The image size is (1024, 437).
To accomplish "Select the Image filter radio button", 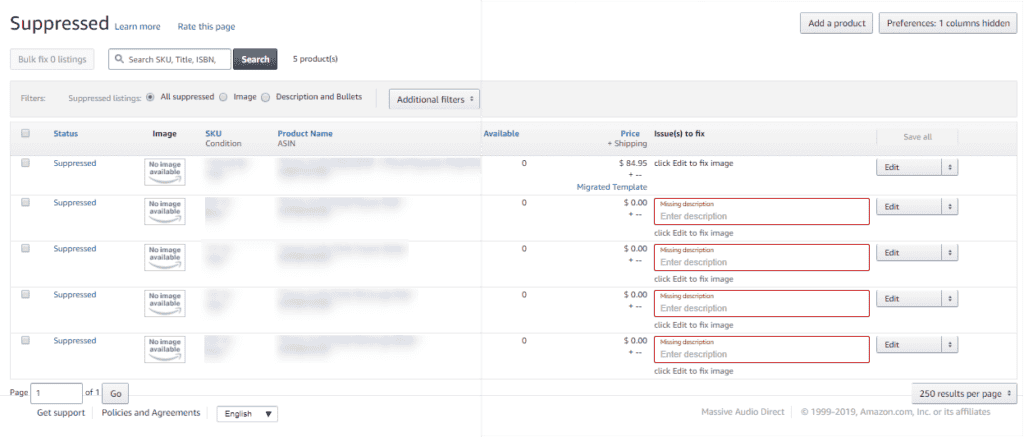I will coord(223,98).
